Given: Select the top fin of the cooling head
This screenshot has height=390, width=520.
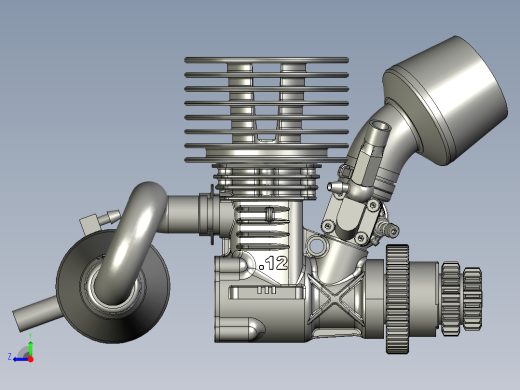Looking at the screenshot, I should (267, 60).
